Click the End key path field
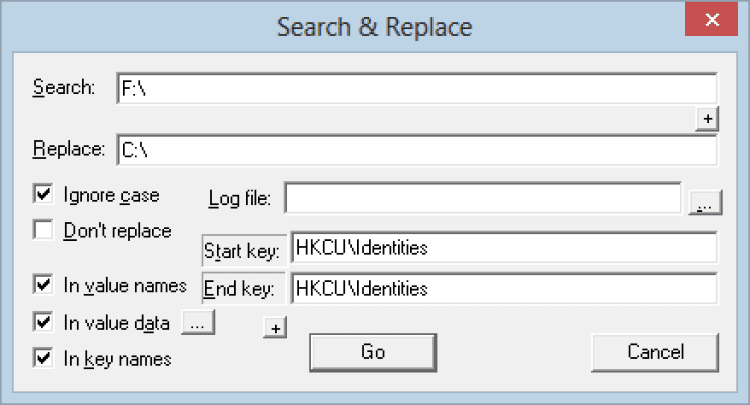Image resolution: width=750 pixels, height=405 pixels. [504, 289]
